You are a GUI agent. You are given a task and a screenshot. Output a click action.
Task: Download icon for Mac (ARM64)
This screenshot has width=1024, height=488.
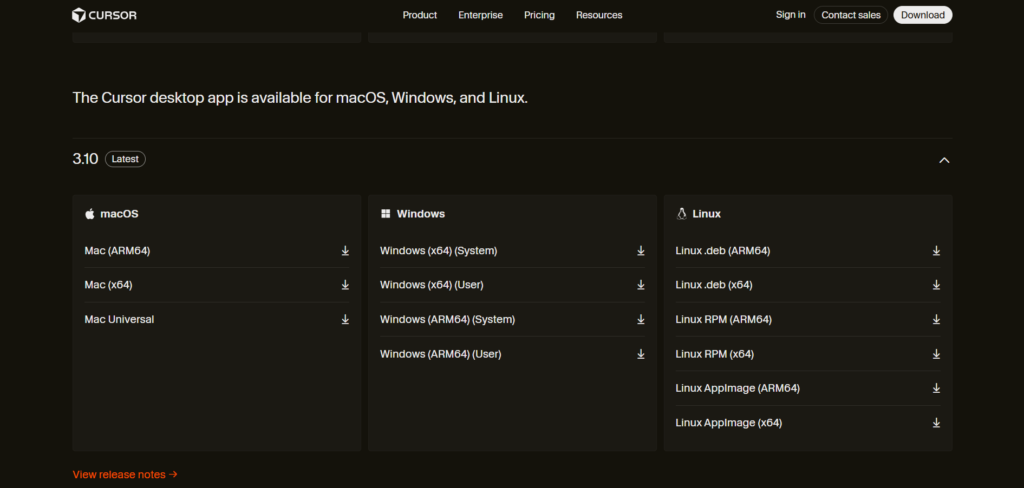click(345, 251)
